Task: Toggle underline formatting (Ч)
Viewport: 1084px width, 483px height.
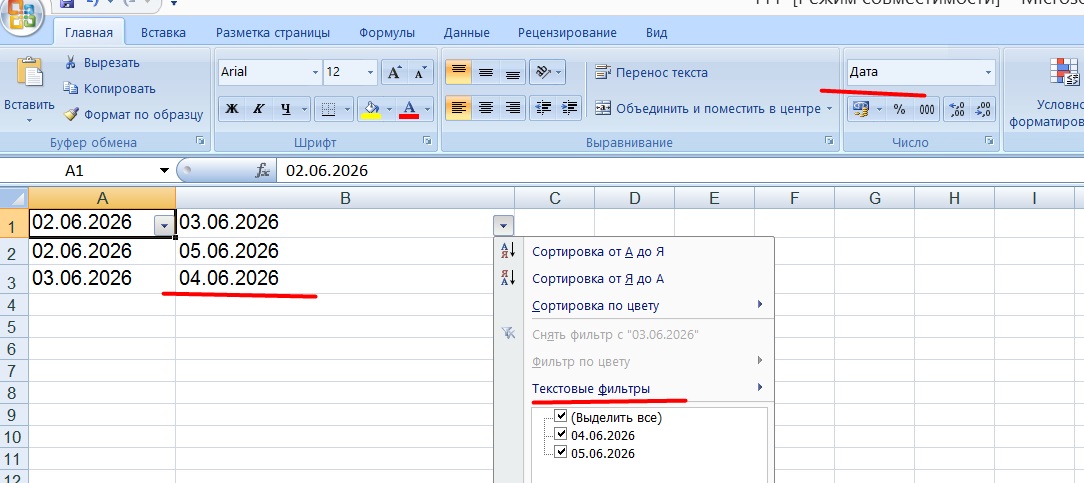Action: point(286,108)
